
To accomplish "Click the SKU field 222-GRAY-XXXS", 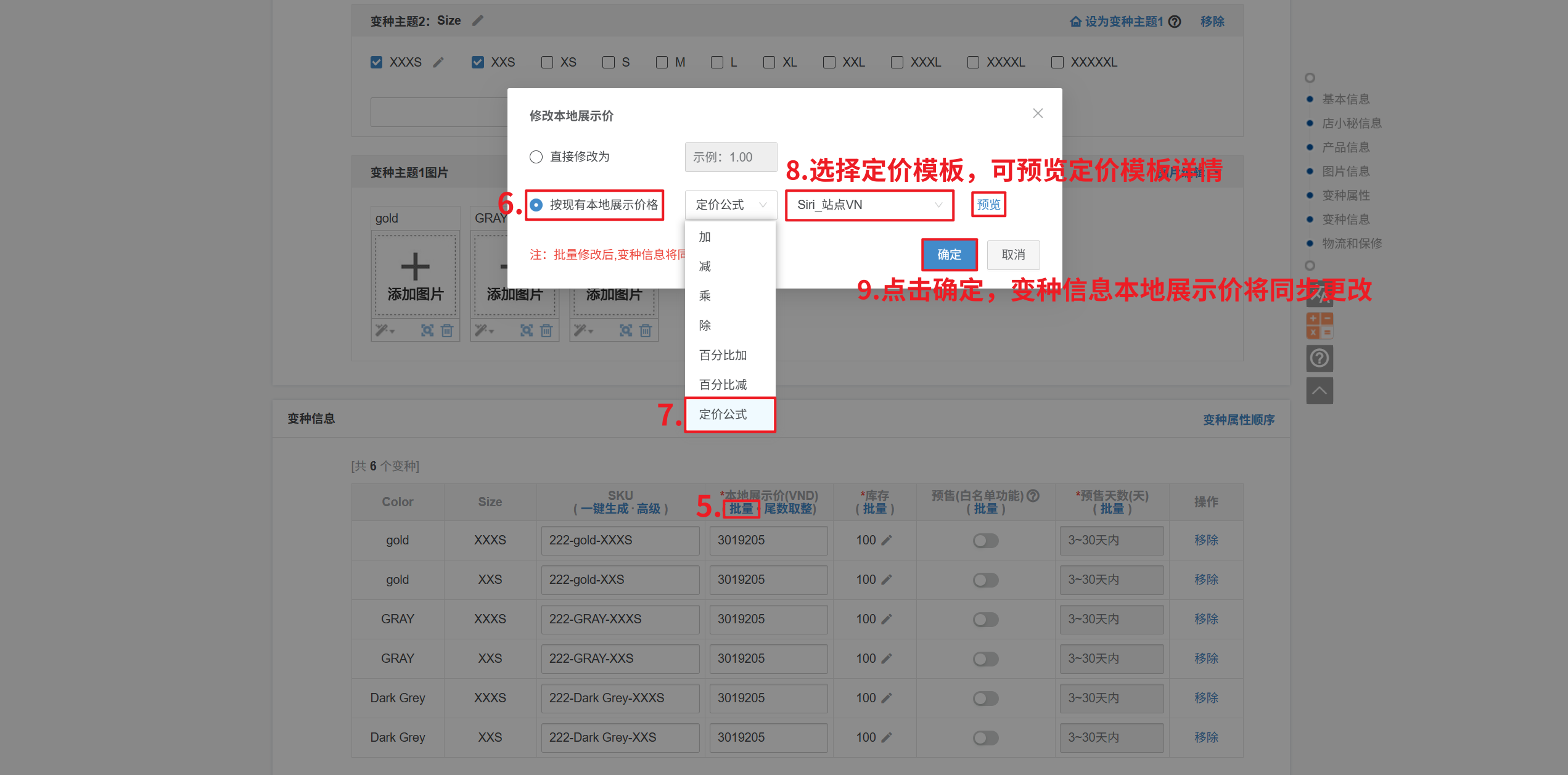I will 620,619.
